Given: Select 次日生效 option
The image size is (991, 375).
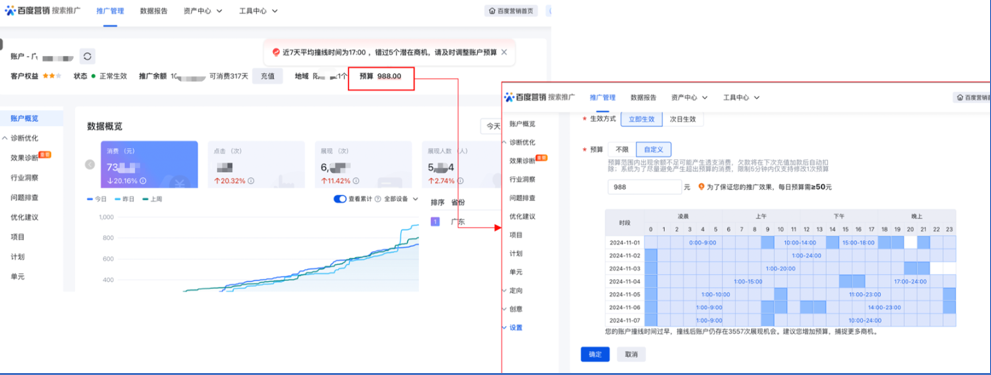Looking at the screenshot, I should click(x=683, y=118).
